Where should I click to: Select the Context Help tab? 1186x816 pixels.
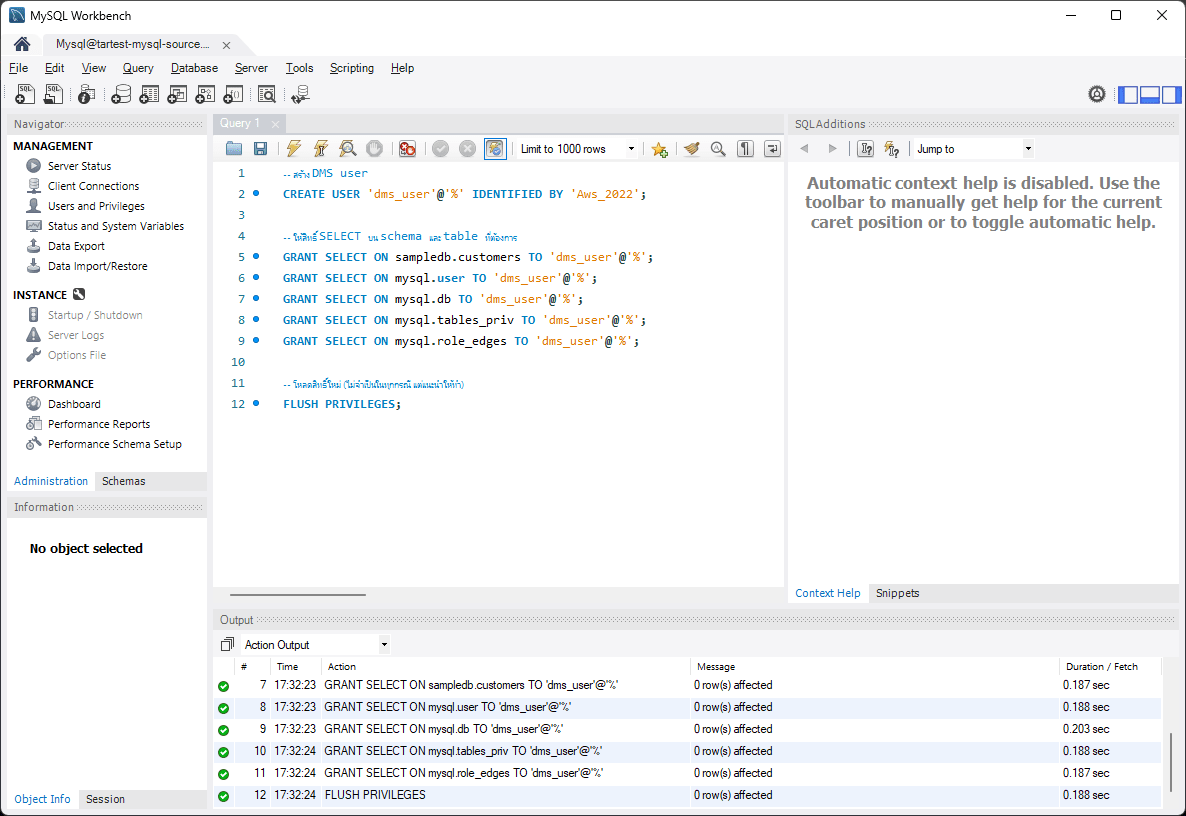(827, 594)
